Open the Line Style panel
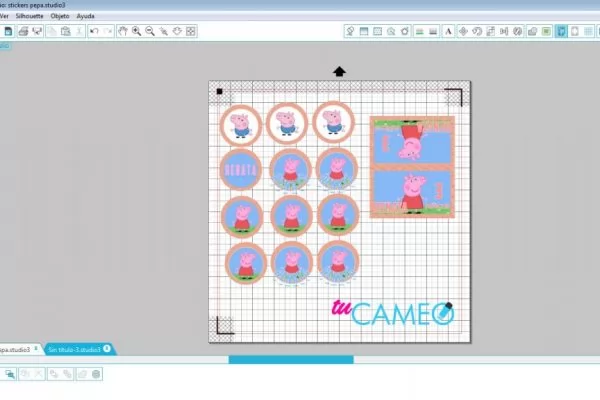The width and height of the screenshot is (600, 400). 433,31
